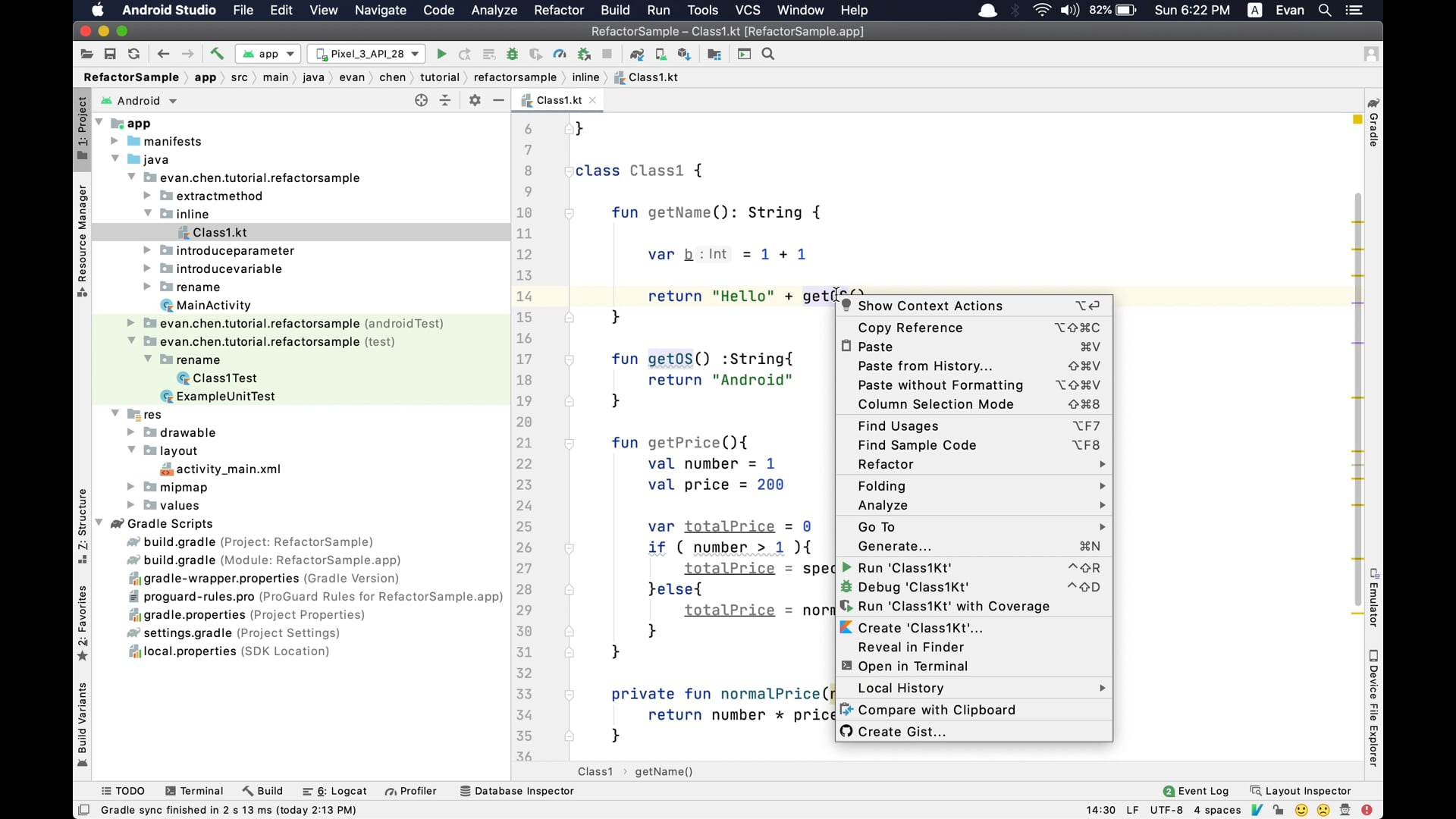This screenshot has width=1456, height=819.
Task: Open the SDK Manager icon
Action: point(684,54)
